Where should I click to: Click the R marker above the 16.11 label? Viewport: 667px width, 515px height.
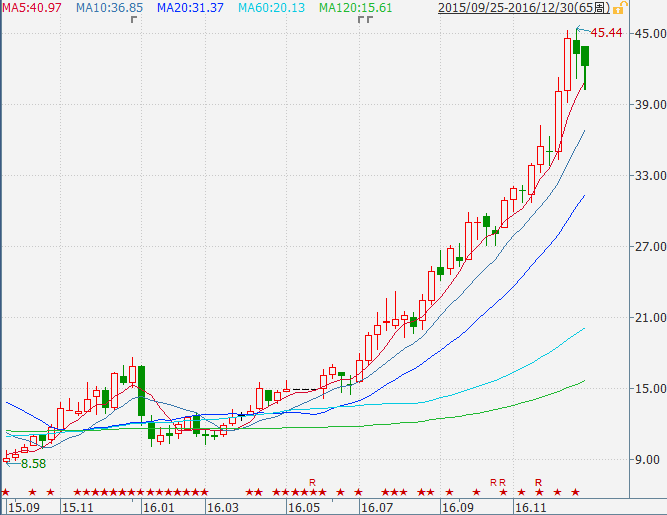click(538, 482)
